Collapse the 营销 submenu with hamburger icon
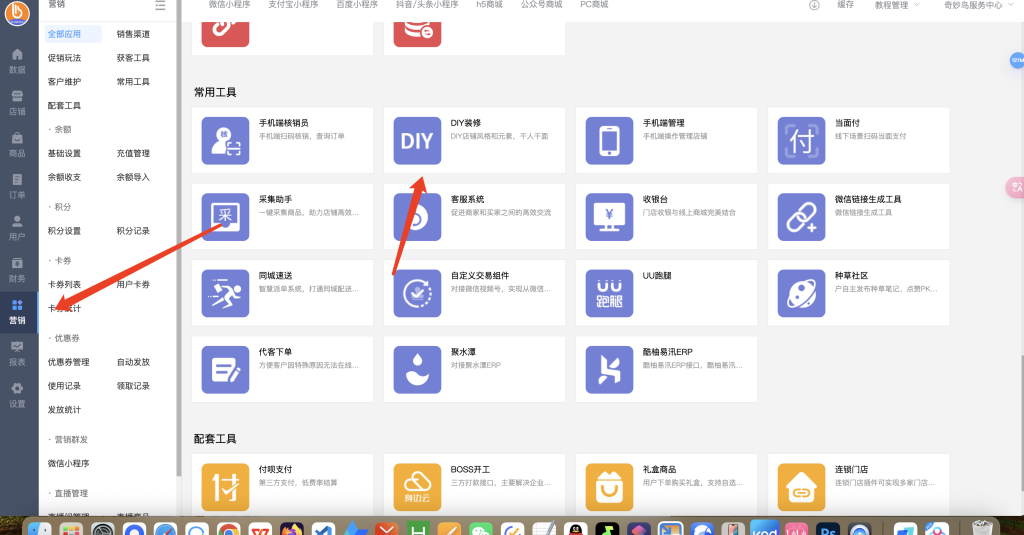Screen dimensions: 1024x535 [x=160, y=5]
